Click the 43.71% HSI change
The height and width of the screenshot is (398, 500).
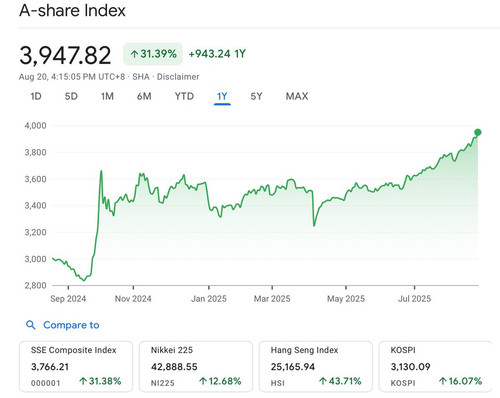340,381
